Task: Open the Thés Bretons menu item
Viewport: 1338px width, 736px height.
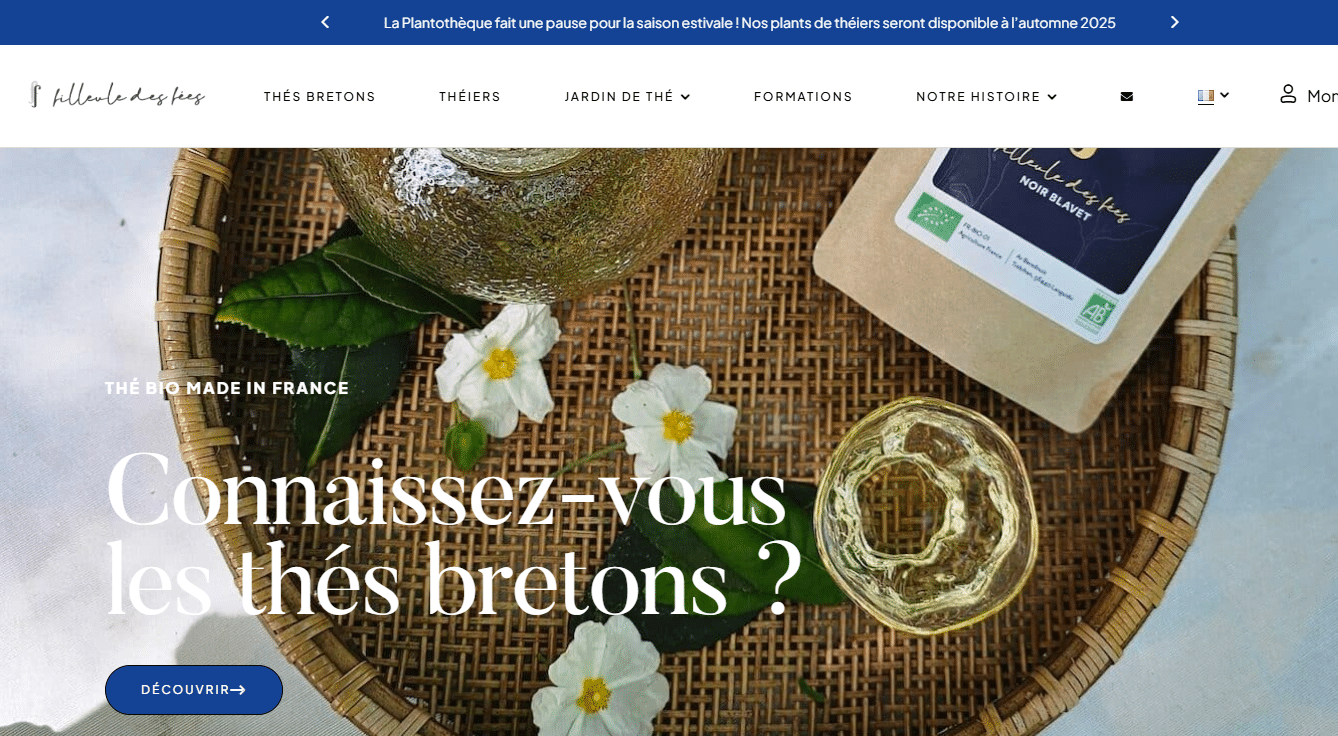Action: coord(320,97)
